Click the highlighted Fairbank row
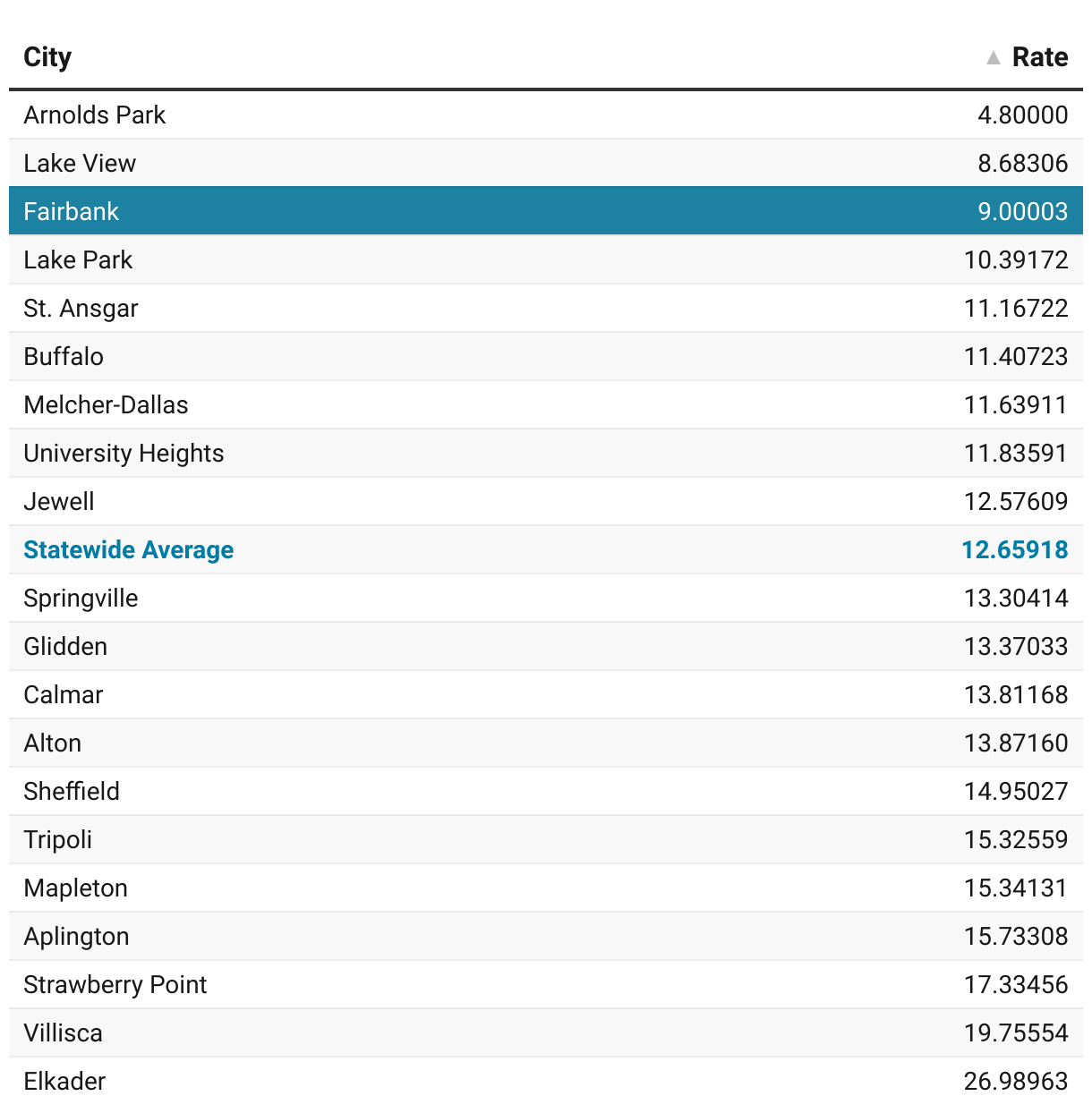Image resolution: width=1092 pixels, height=1113 pixels. (x=72, y=212)
